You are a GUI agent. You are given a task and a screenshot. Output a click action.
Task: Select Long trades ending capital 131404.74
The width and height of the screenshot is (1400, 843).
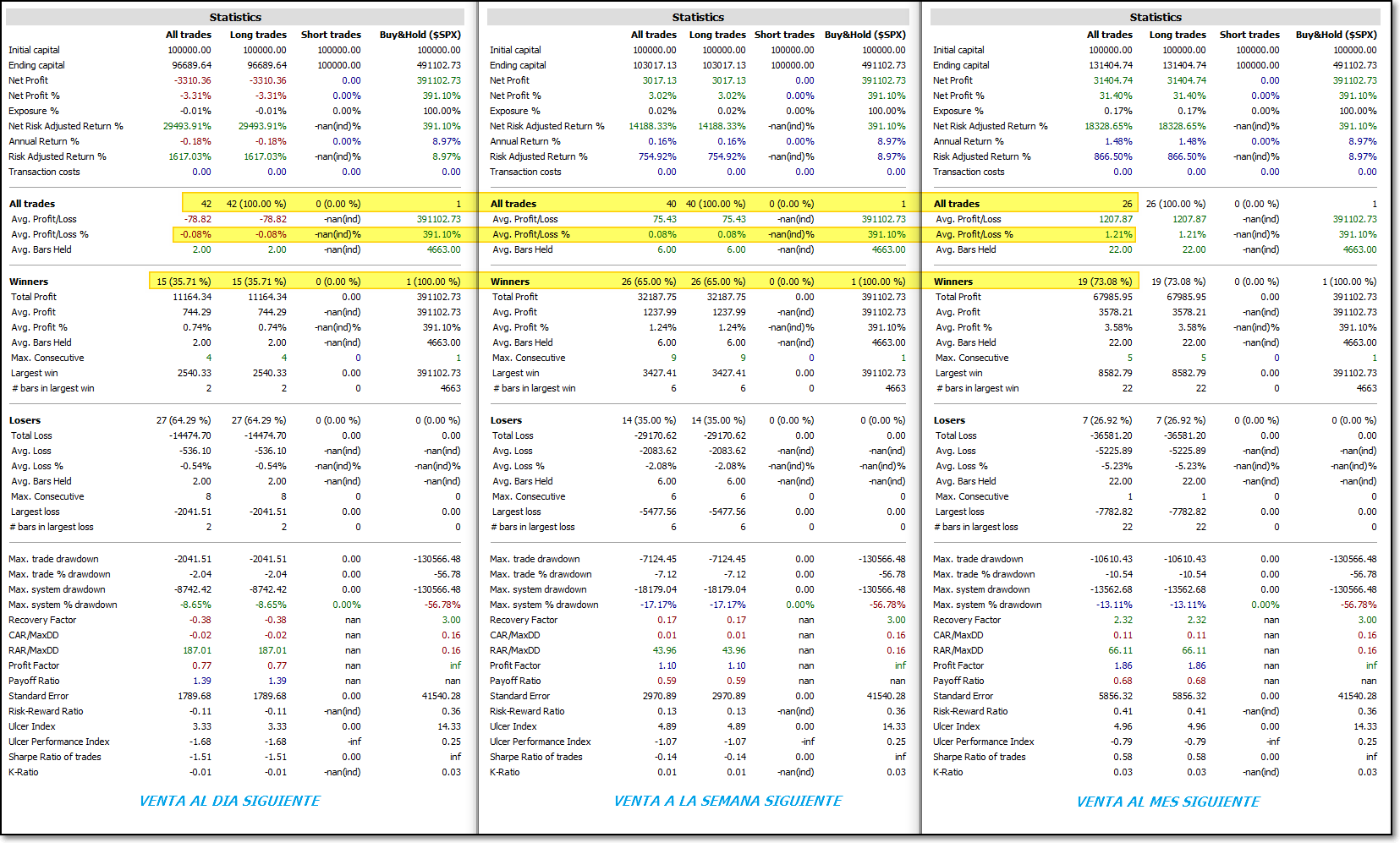1183,65
